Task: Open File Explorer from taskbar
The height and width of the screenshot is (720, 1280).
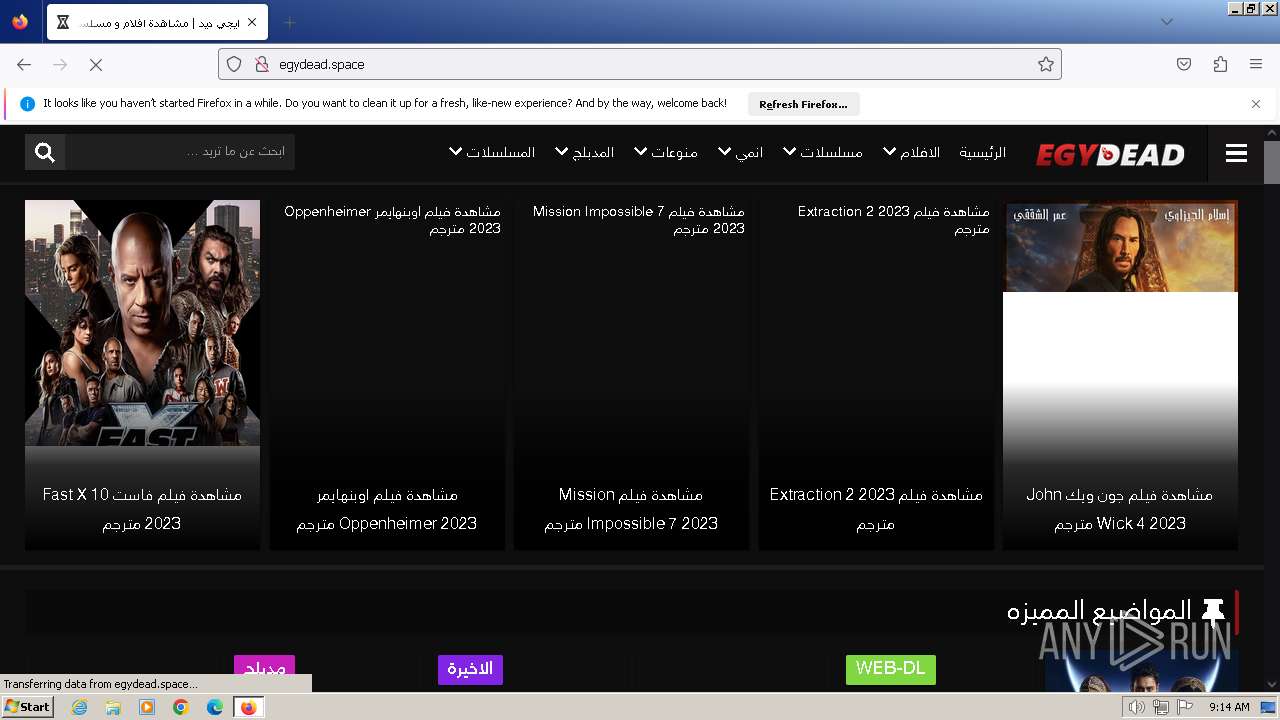Action: (x=113, y=707)
